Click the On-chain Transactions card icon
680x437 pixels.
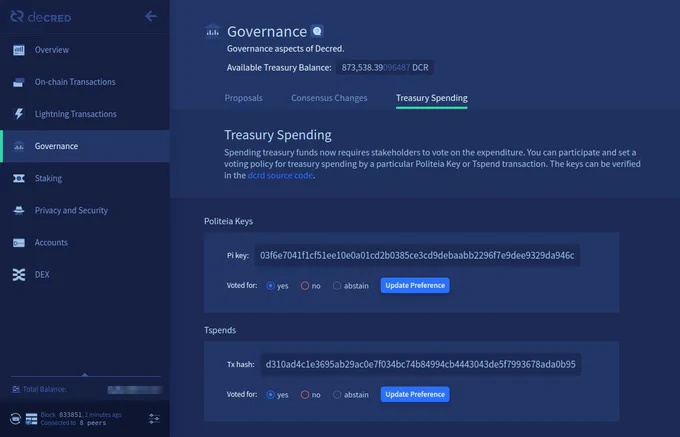pyautogui.click(x=19, y=82)
